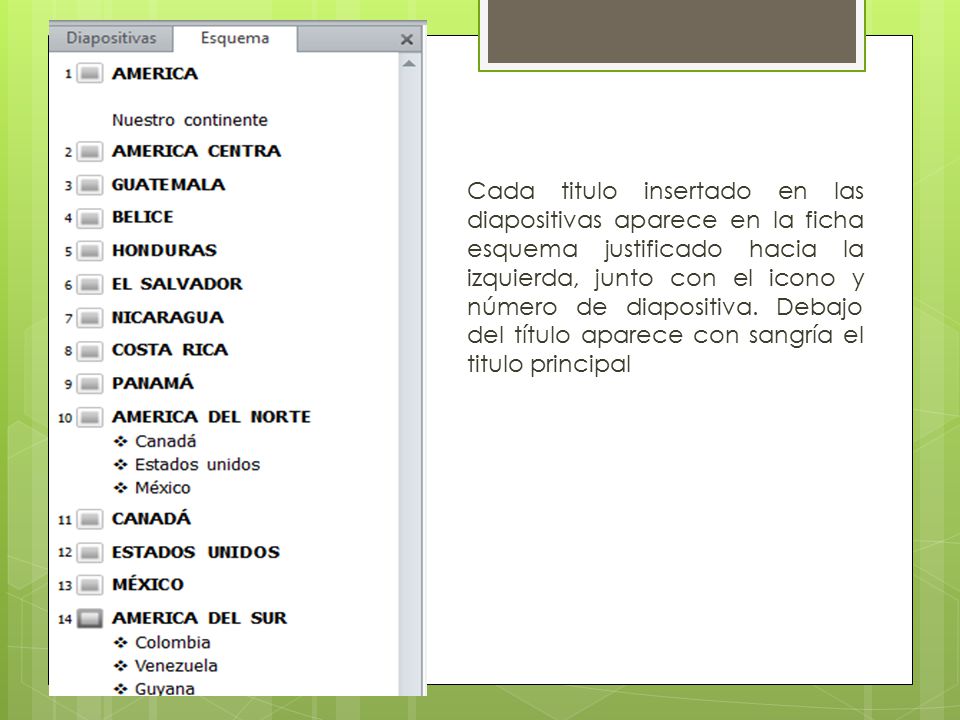960x720 pixels.
Task: Click the slide number 10 in outline
Action: pyautogui.click(x=65, y=418)
